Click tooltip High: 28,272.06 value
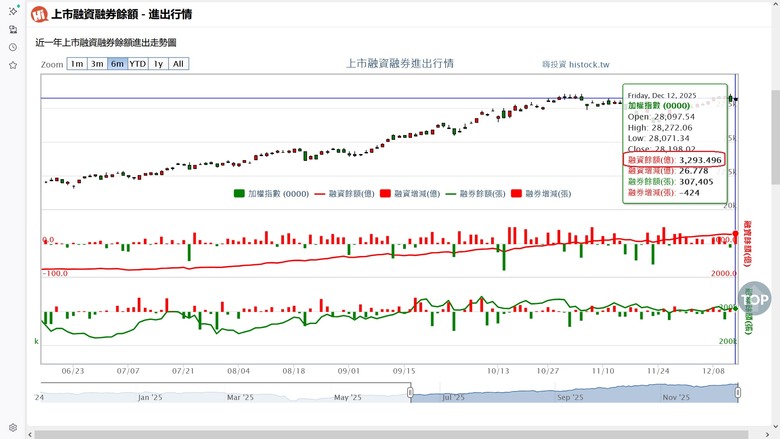The height and width of the screenshot is (439, 780). click(x=660, y=128)
